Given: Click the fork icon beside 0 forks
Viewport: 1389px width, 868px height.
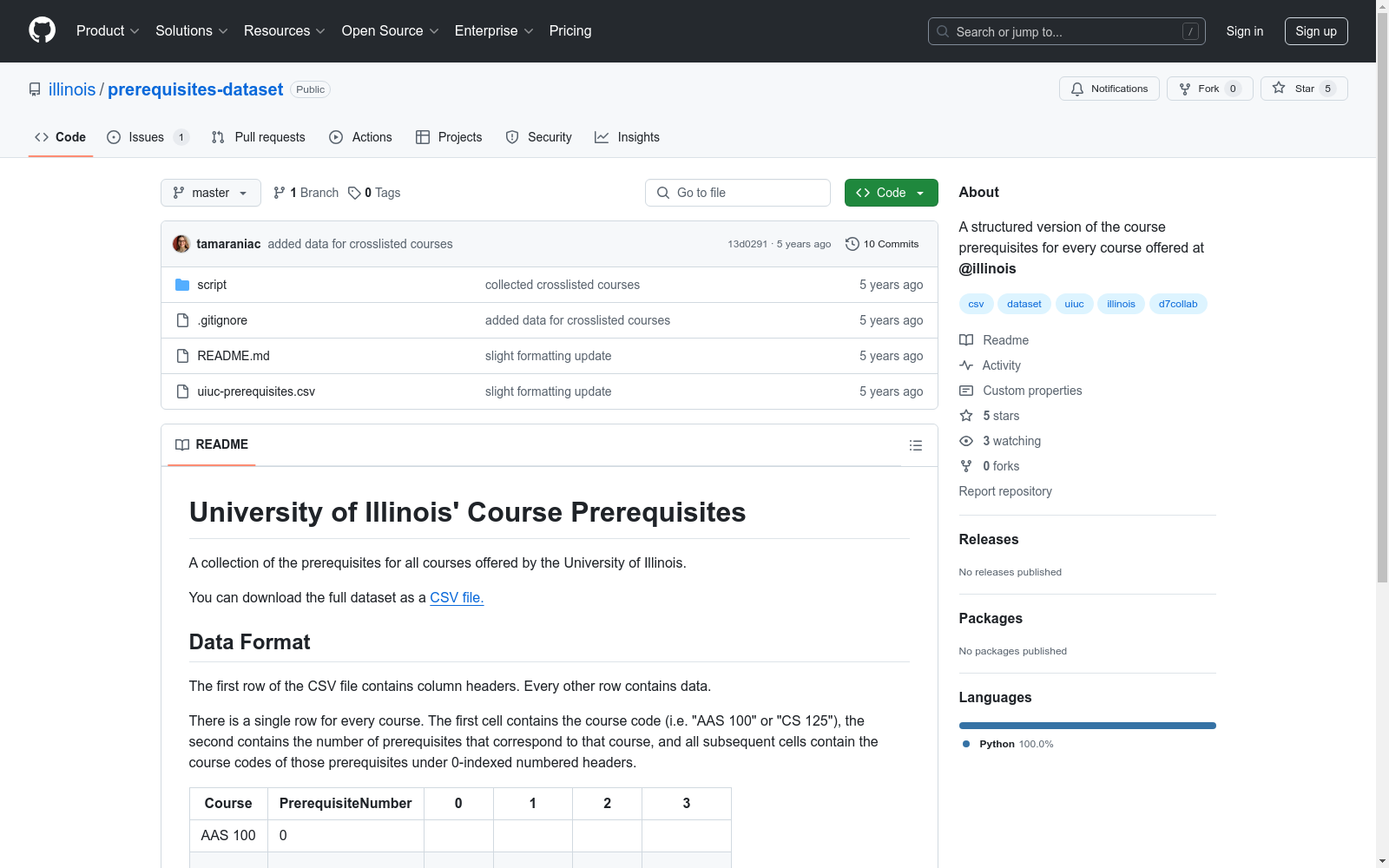Looking at the screenshot, I should [x=966, y=466].
